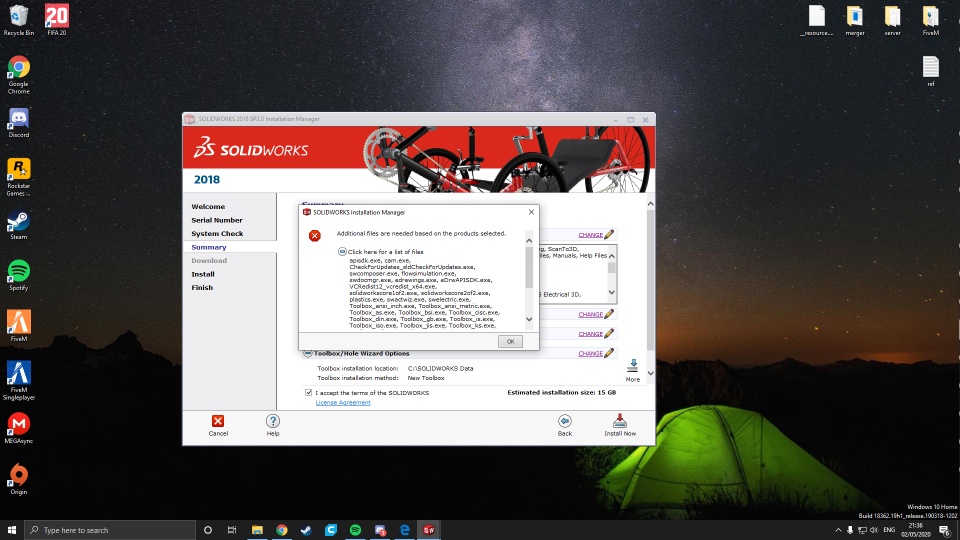This screenshot has width=960, height=540.
Task: Open the Windows Start menu
Action: point(12,530)
